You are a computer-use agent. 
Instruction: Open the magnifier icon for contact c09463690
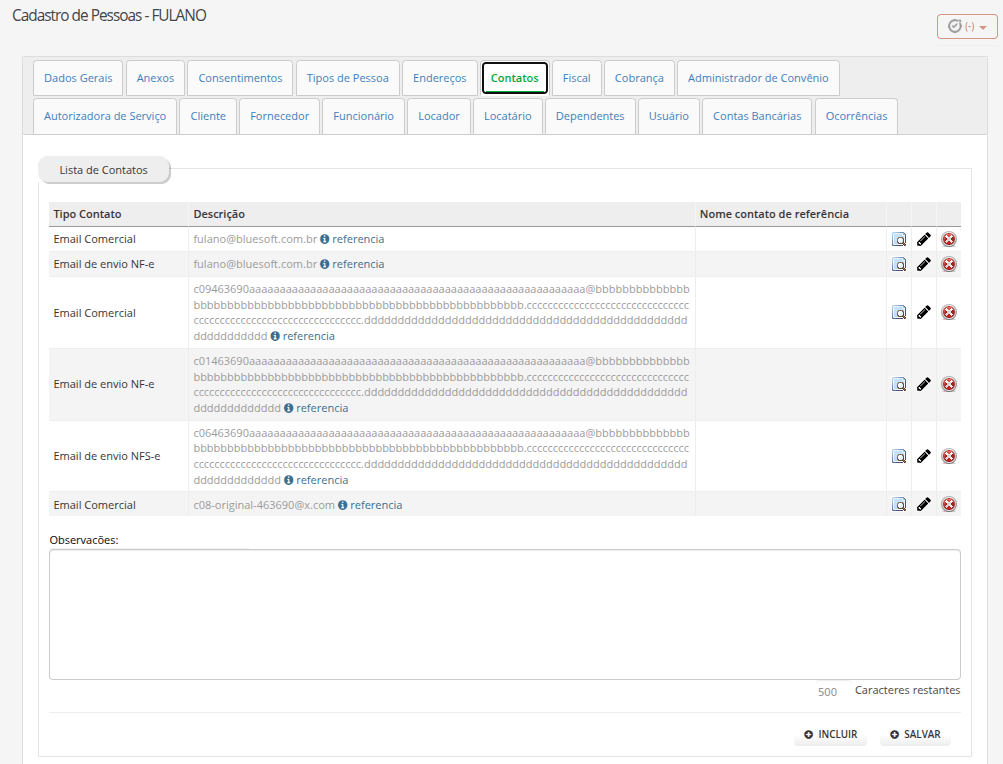(899, 312)
